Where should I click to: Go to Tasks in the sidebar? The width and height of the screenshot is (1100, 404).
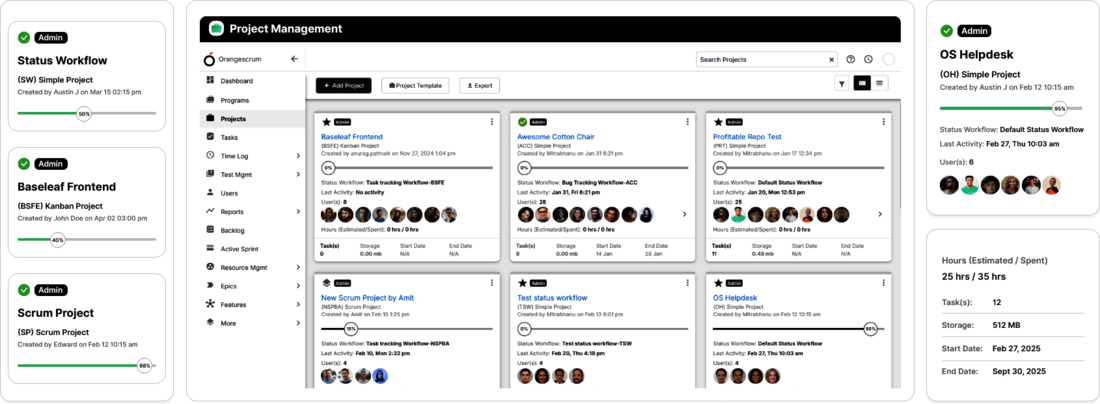click(x=229, y=137)
